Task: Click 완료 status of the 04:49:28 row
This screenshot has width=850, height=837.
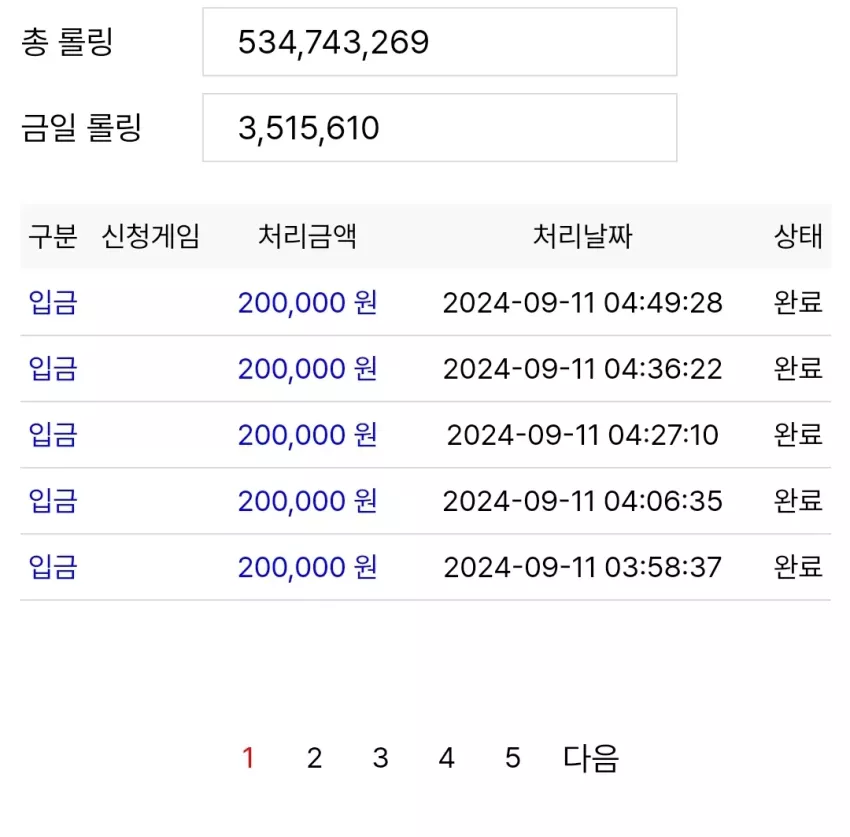Action: click(799, 302)
